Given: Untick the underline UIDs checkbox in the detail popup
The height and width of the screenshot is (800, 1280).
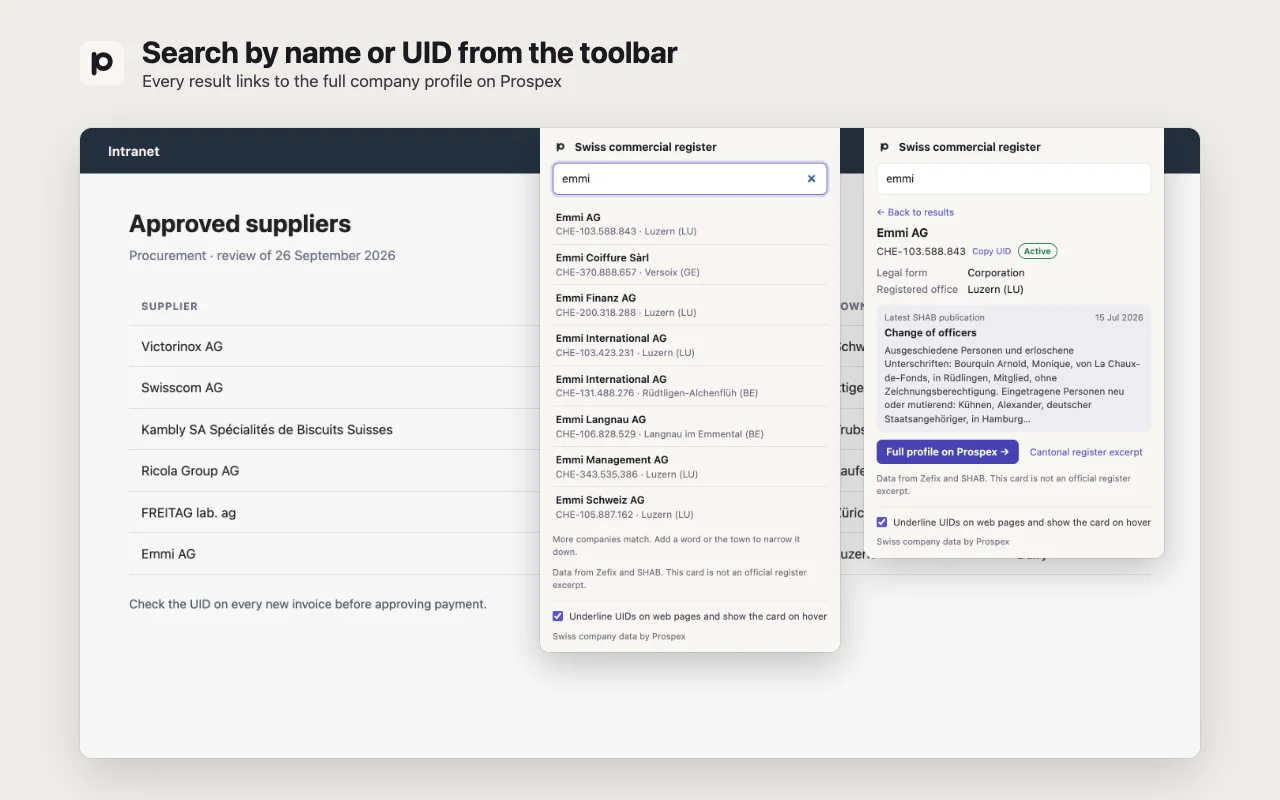Looking at the screenshot, I should click(x=882, y=522).
